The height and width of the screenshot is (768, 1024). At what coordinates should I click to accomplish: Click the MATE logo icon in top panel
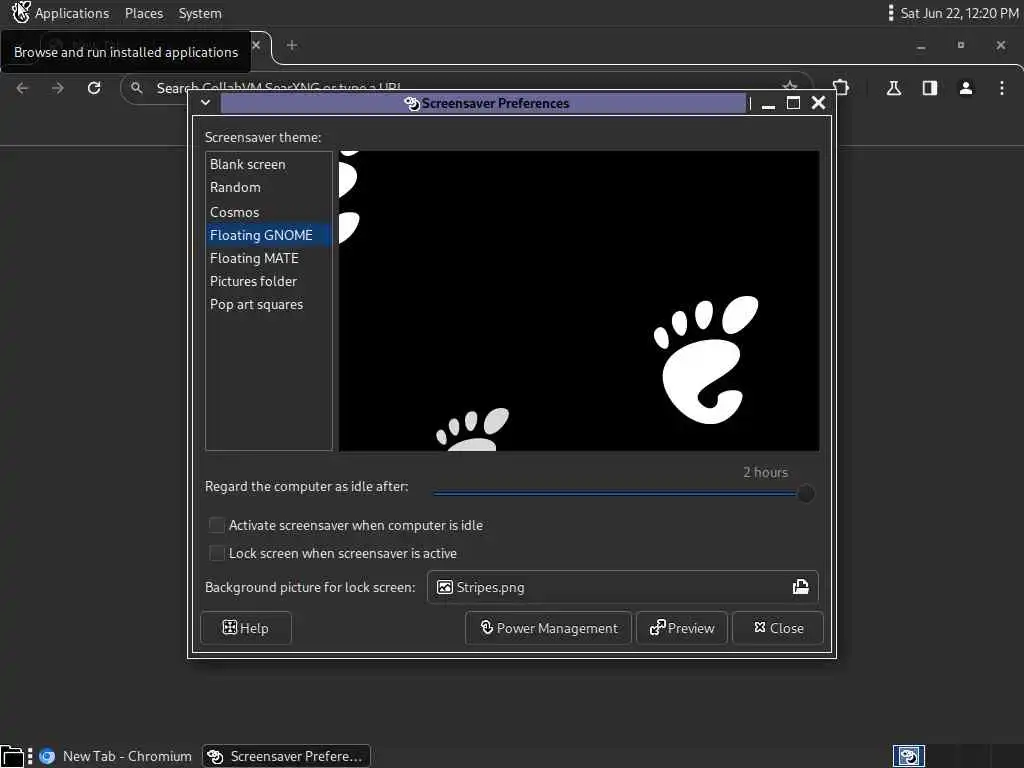point(20,12)
